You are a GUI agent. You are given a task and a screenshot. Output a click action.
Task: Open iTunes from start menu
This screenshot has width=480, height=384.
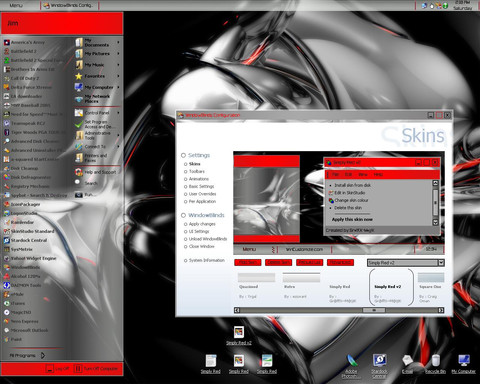click(14, 303)
